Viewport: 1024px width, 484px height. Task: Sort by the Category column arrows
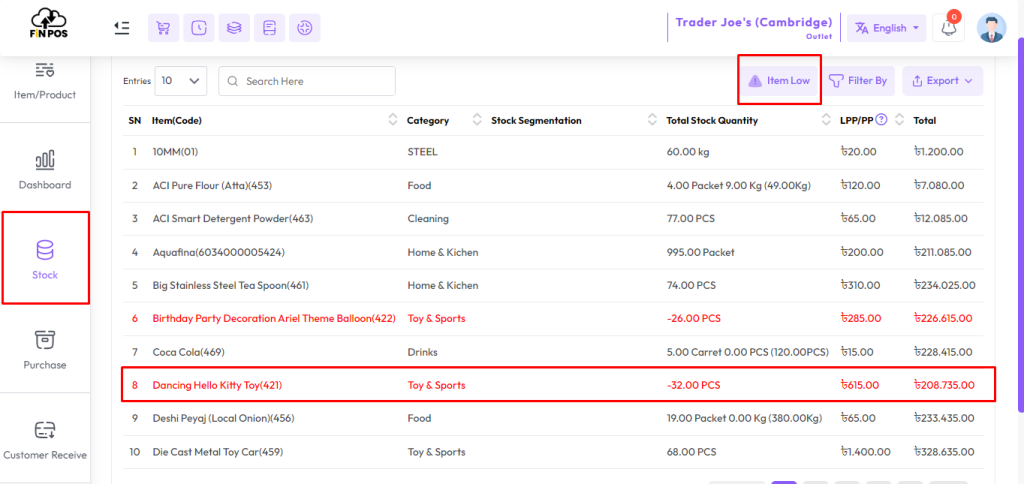pyautogui.click(x=476, y=120)
